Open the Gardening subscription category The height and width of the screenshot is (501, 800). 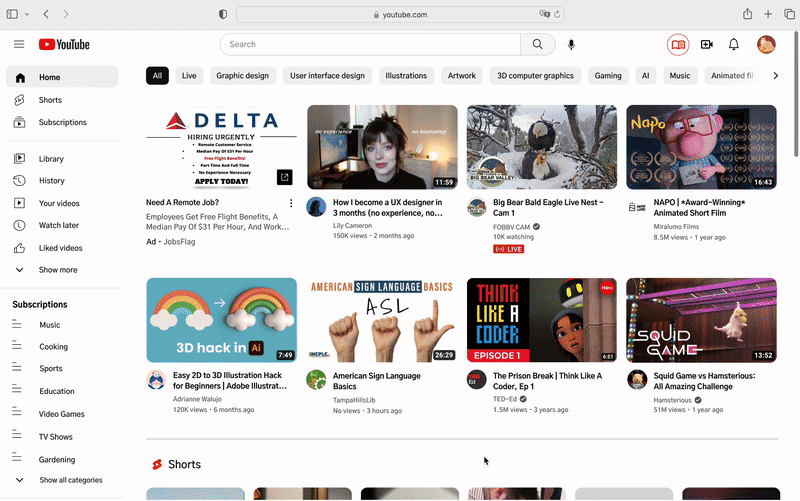[57, 460]
